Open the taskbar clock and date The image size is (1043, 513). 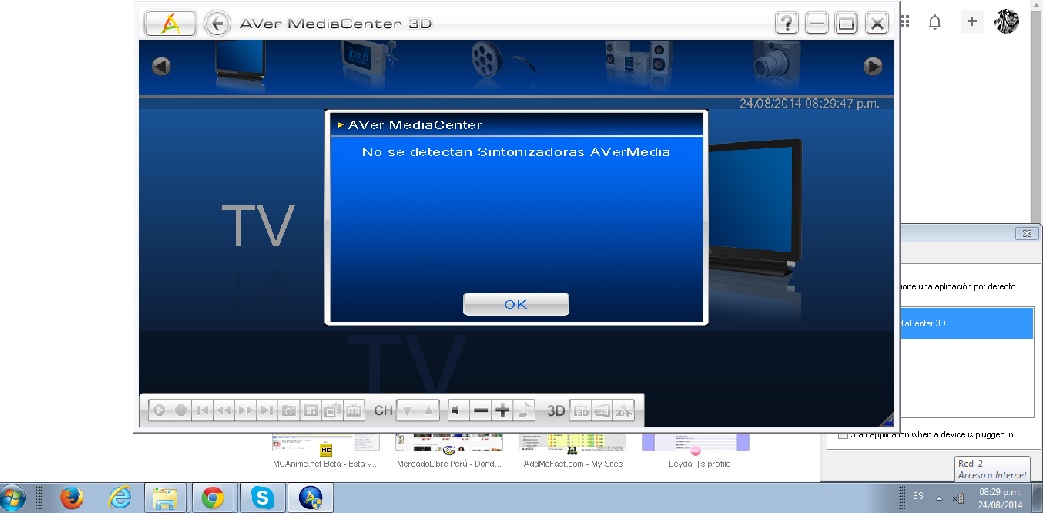1000,498
